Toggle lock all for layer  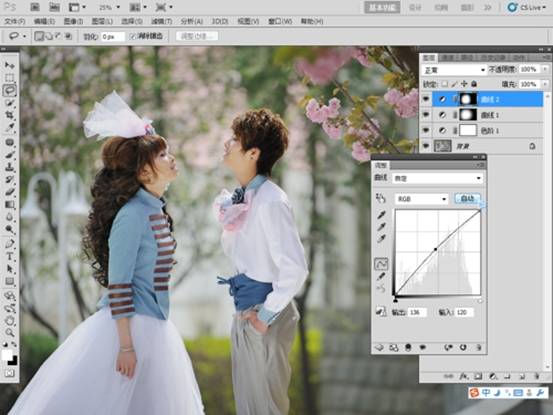coord(474,84)
